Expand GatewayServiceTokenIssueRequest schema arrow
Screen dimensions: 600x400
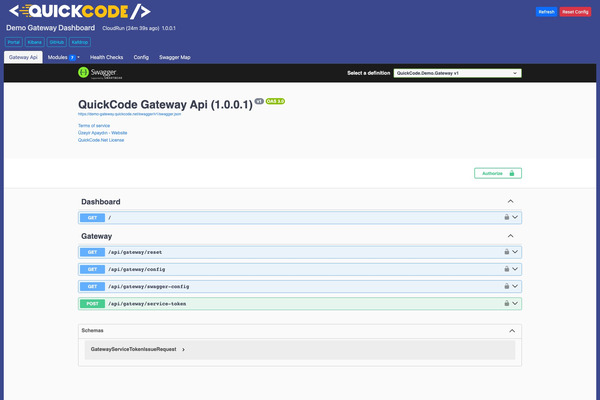tap(183, 349)
